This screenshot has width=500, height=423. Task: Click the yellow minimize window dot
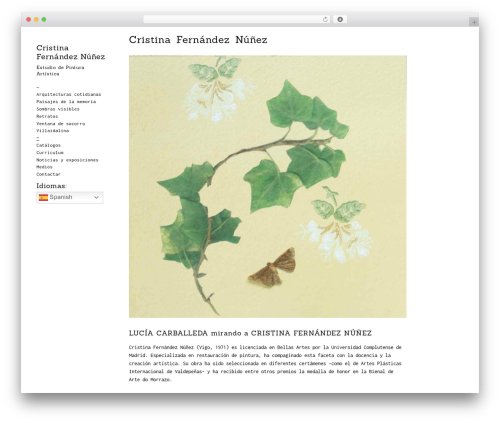click(x=36, y=20)
